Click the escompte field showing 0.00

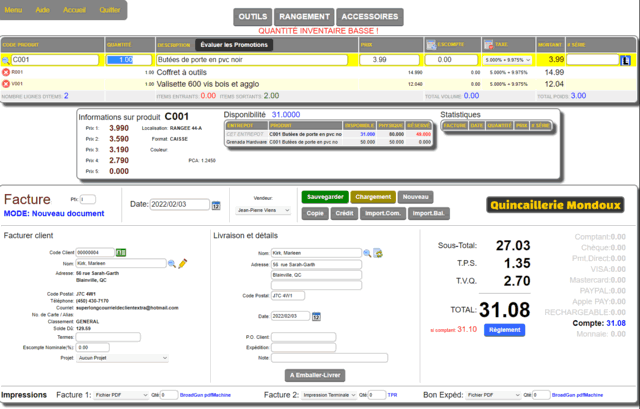pos(451,60)
